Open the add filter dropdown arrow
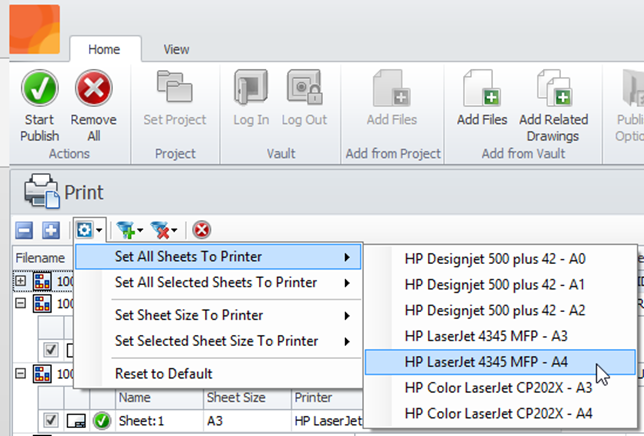The image size is (644, 436). click(140, 230)
